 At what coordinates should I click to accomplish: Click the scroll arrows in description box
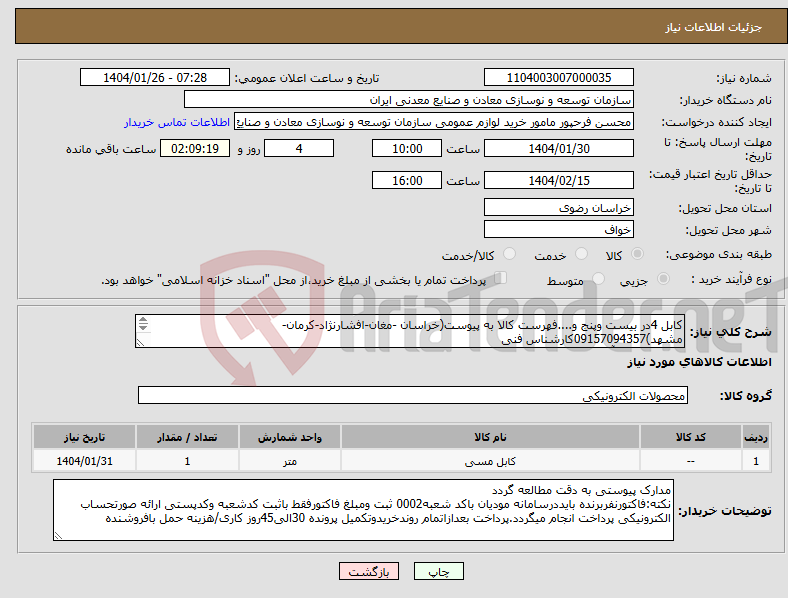(x=143, y=324)
